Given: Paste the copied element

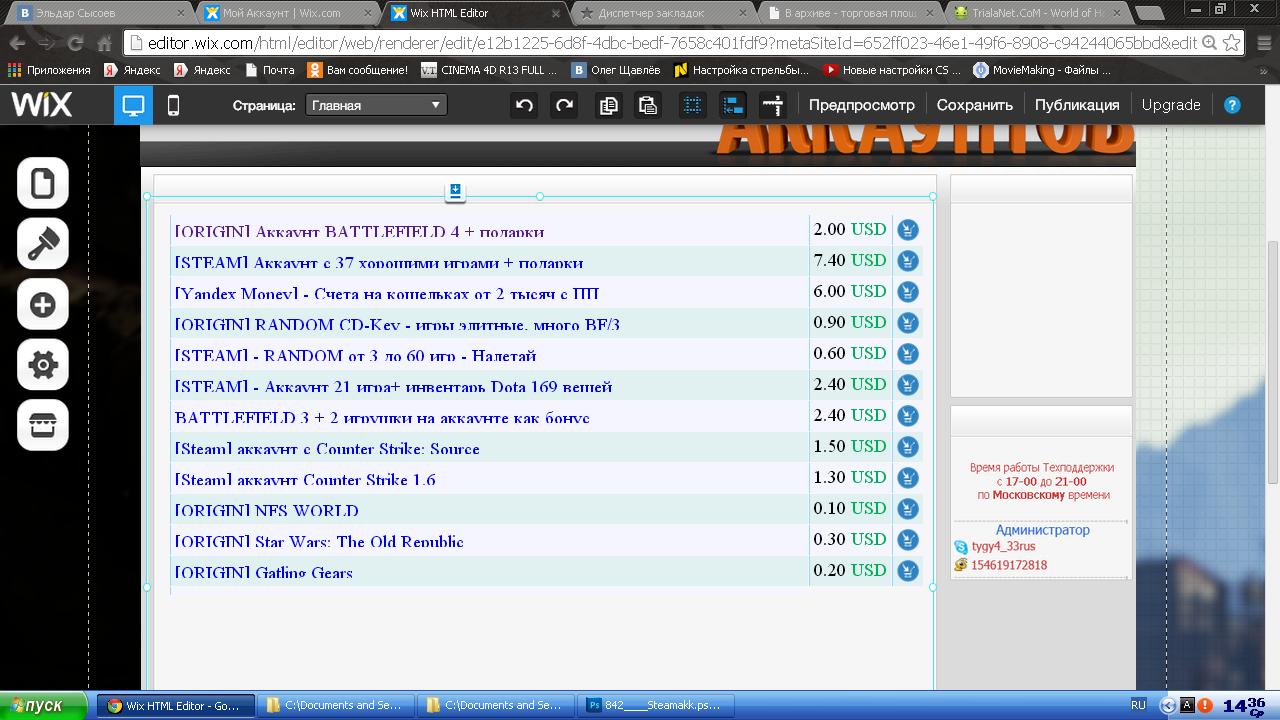Looking at the screenshot, I should pyautogui.click(x=648, y=105).
